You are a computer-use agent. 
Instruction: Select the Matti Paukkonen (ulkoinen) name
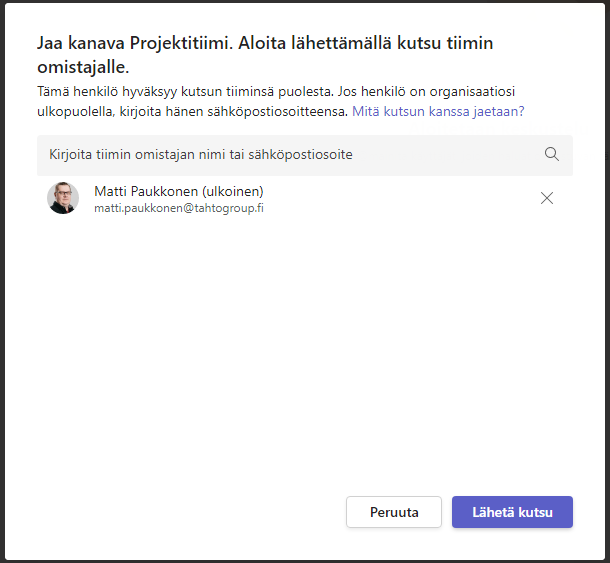(x=179, y=191)
